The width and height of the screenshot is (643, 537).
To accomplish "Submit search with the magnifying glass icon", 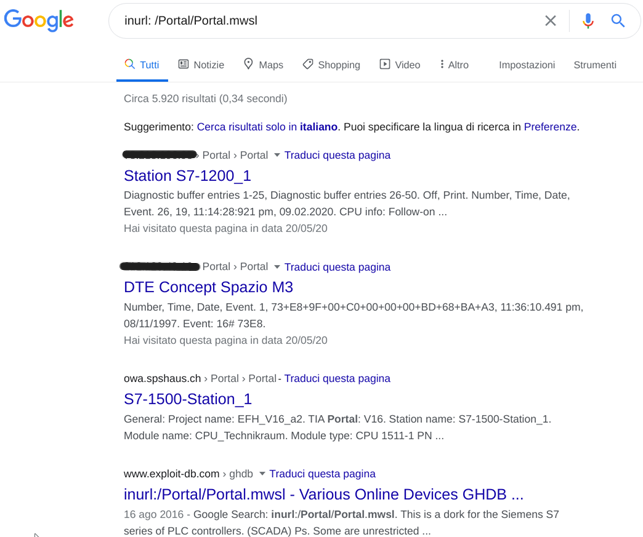I will point(618,20).
